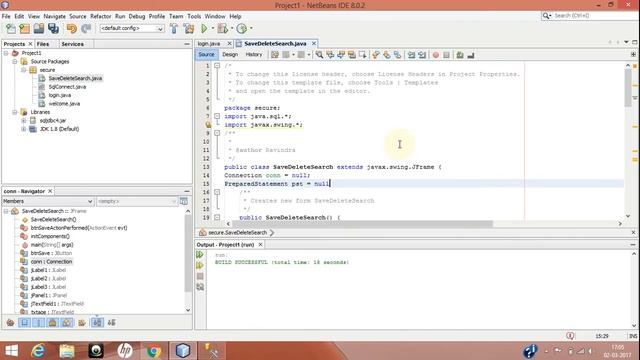Click the Last Edit icon in editor toolbar

pos(275,55)
